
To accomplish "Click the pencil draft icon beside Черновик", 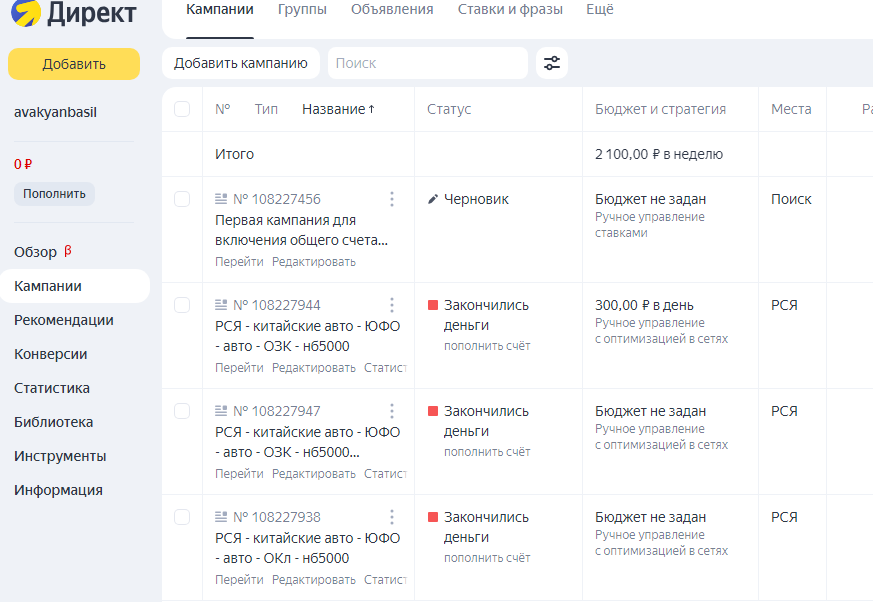I will tap(433, 199).
